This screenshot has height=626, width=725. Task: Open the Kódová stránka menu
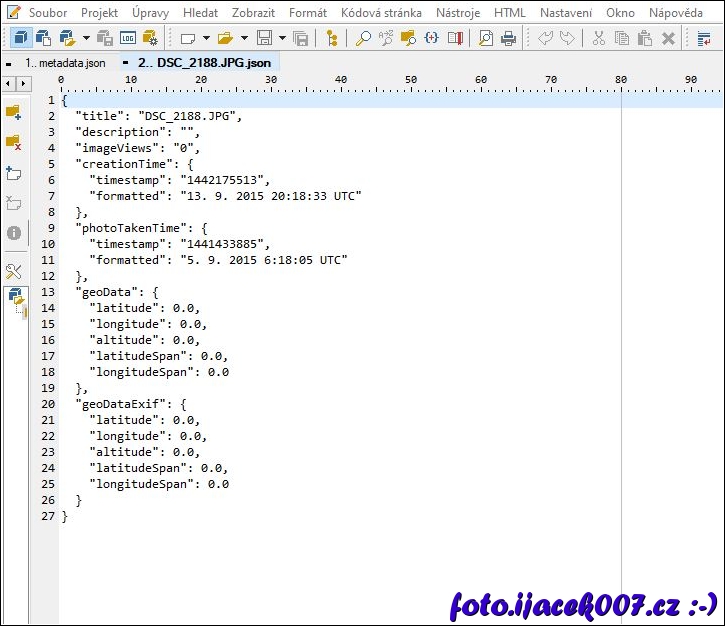tap(381, 13)
